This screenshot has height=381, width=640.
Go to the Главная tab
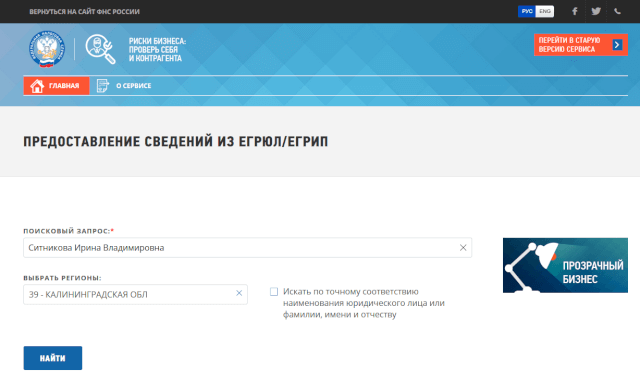tap(56, 86)
